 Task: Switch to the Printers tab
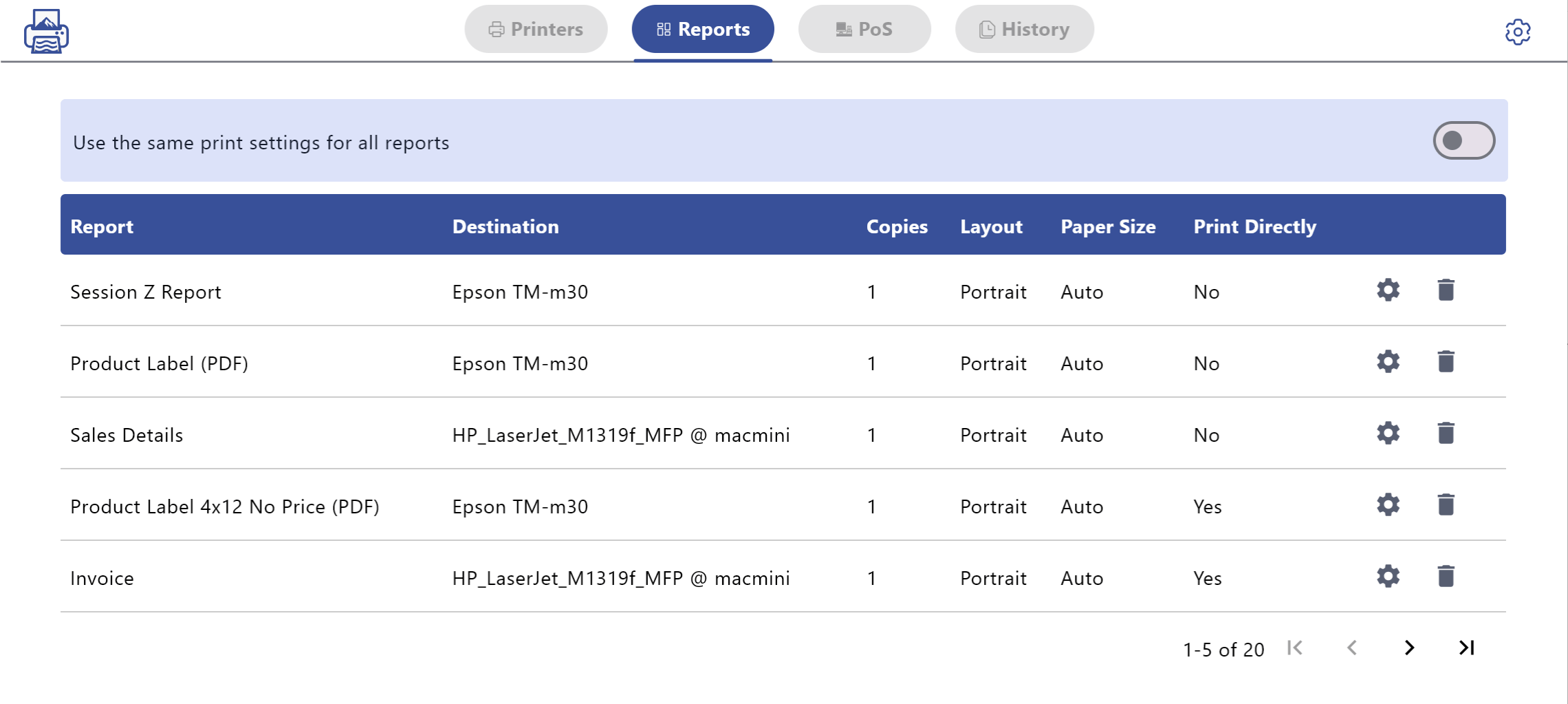coord(536,29)
